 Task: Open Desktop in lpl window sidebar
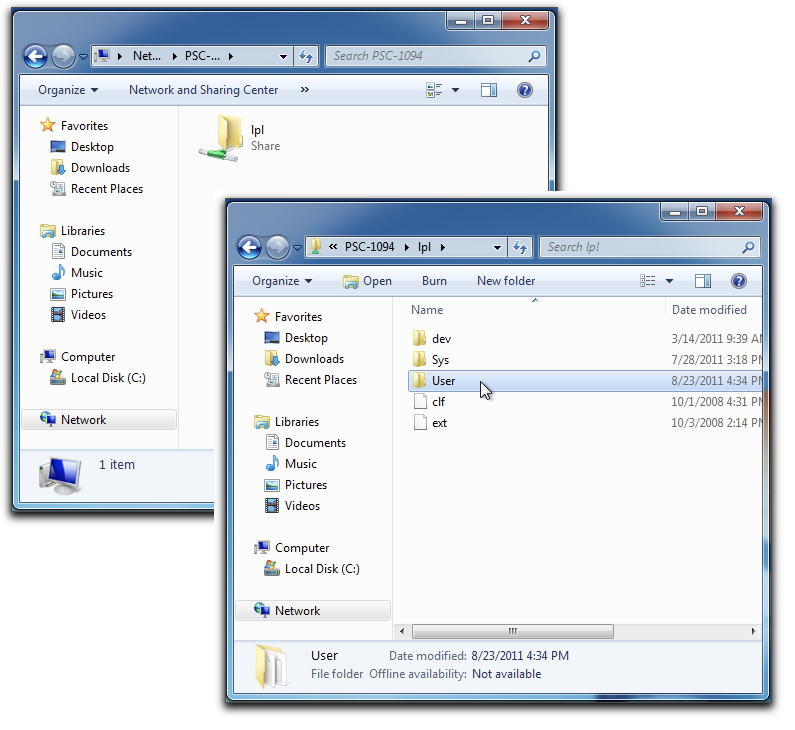click(296, 338)
